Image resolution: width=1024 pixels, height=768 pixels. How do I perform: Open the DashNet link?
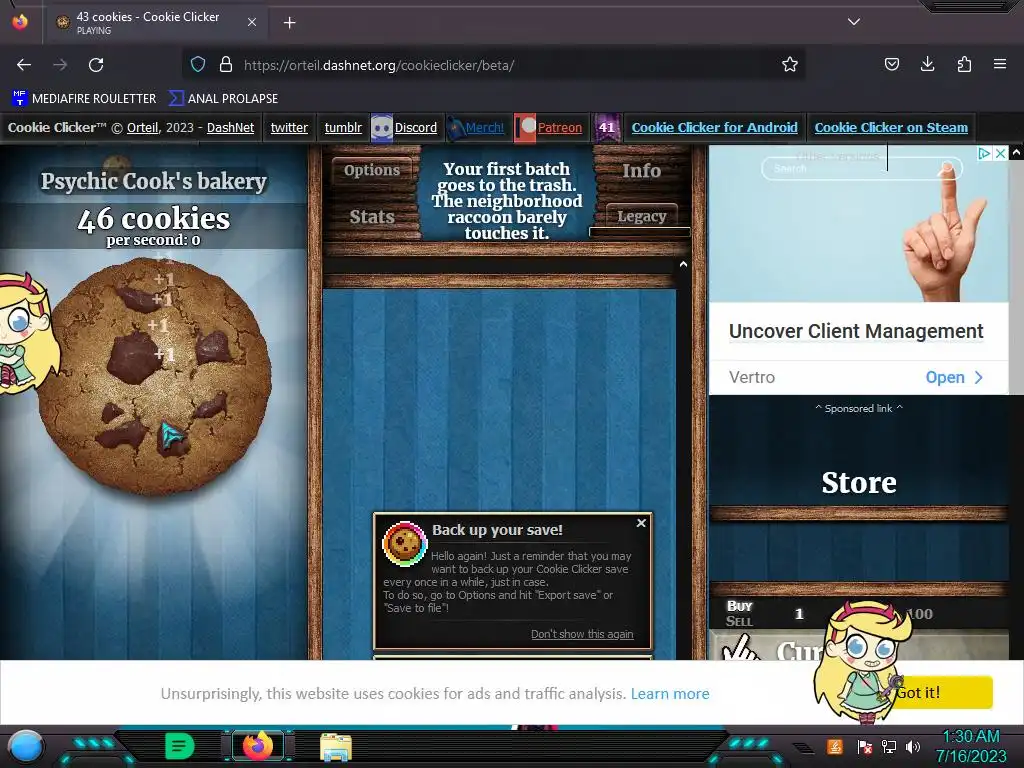(x=231, y=127)
